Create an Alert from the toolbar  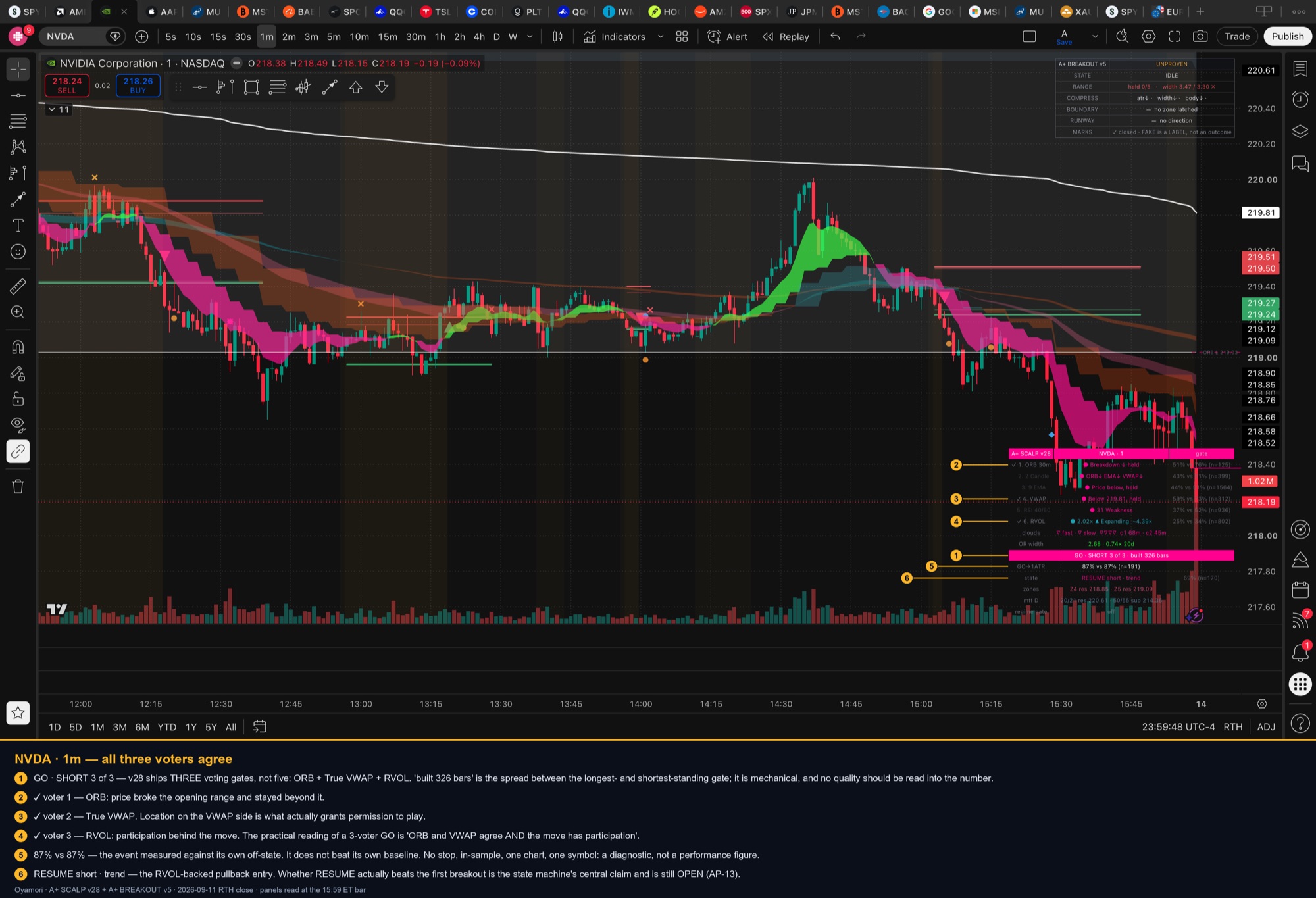click(x=727, y=37)
